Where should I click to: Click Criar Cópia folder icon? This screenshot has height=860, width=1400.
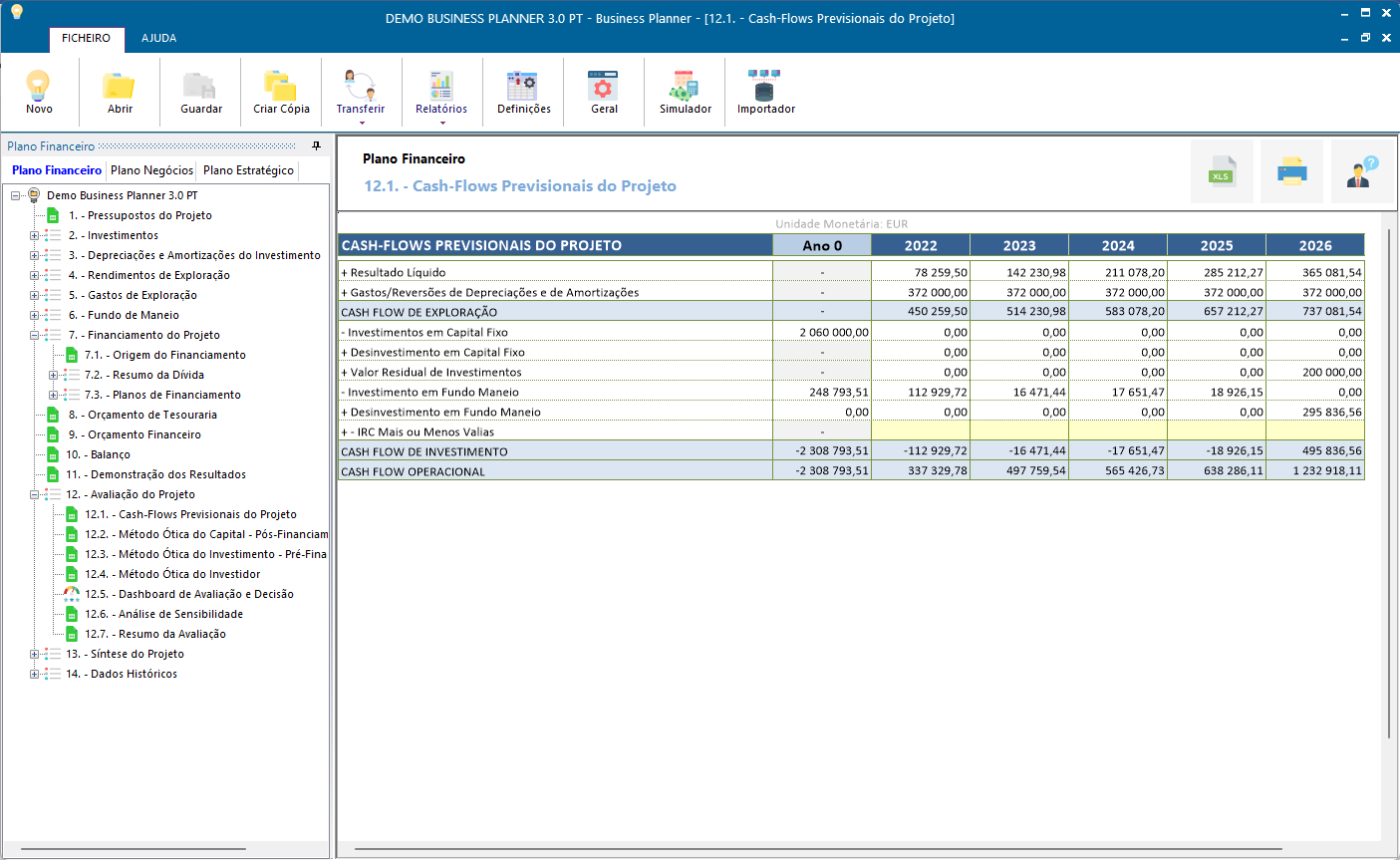coord(281,86)
